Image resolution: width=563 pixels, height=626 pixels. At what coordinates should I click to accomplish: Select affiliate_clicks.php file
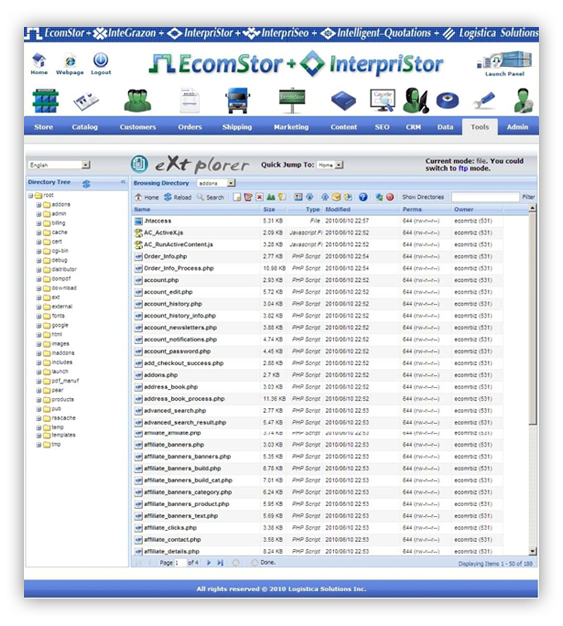[x=317, y=528]
